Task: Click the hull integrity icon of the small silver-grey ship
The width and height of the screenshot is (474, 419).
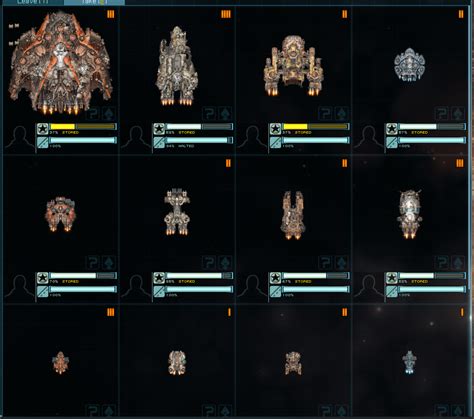Action: [x=392, y=143]
